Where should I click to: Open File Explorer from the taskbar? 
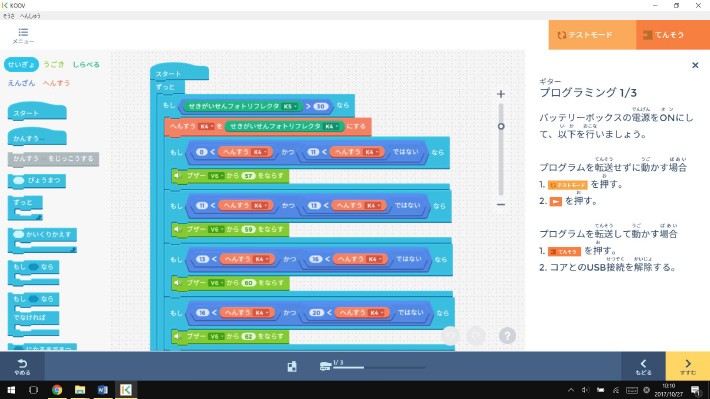80,390
